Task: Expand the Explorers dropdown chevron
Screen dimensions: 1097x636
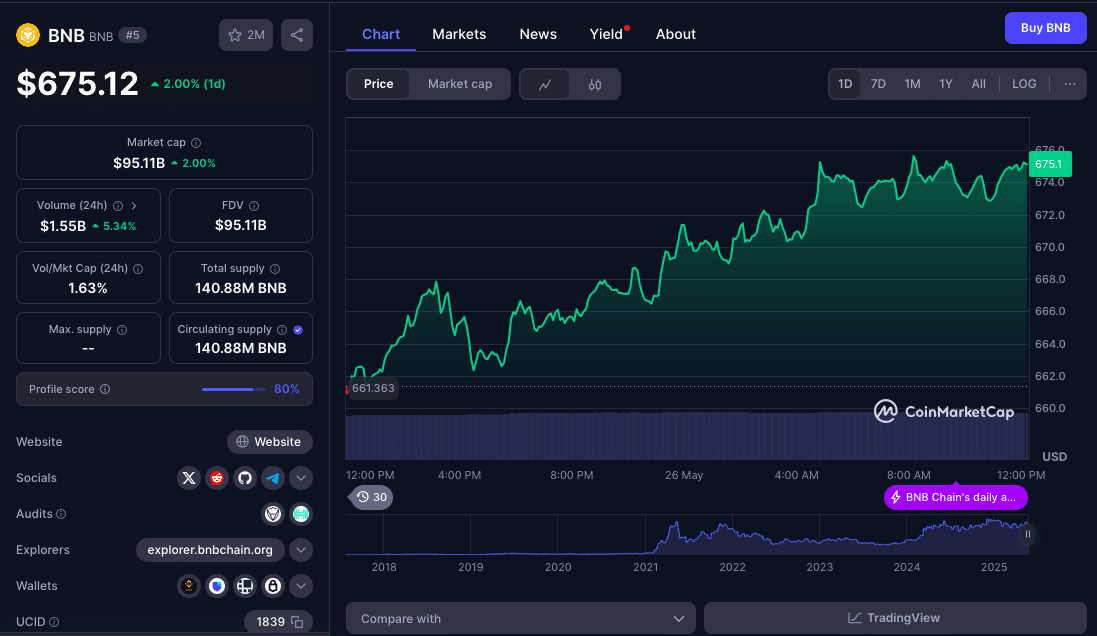Action: [x=301, y=550]
